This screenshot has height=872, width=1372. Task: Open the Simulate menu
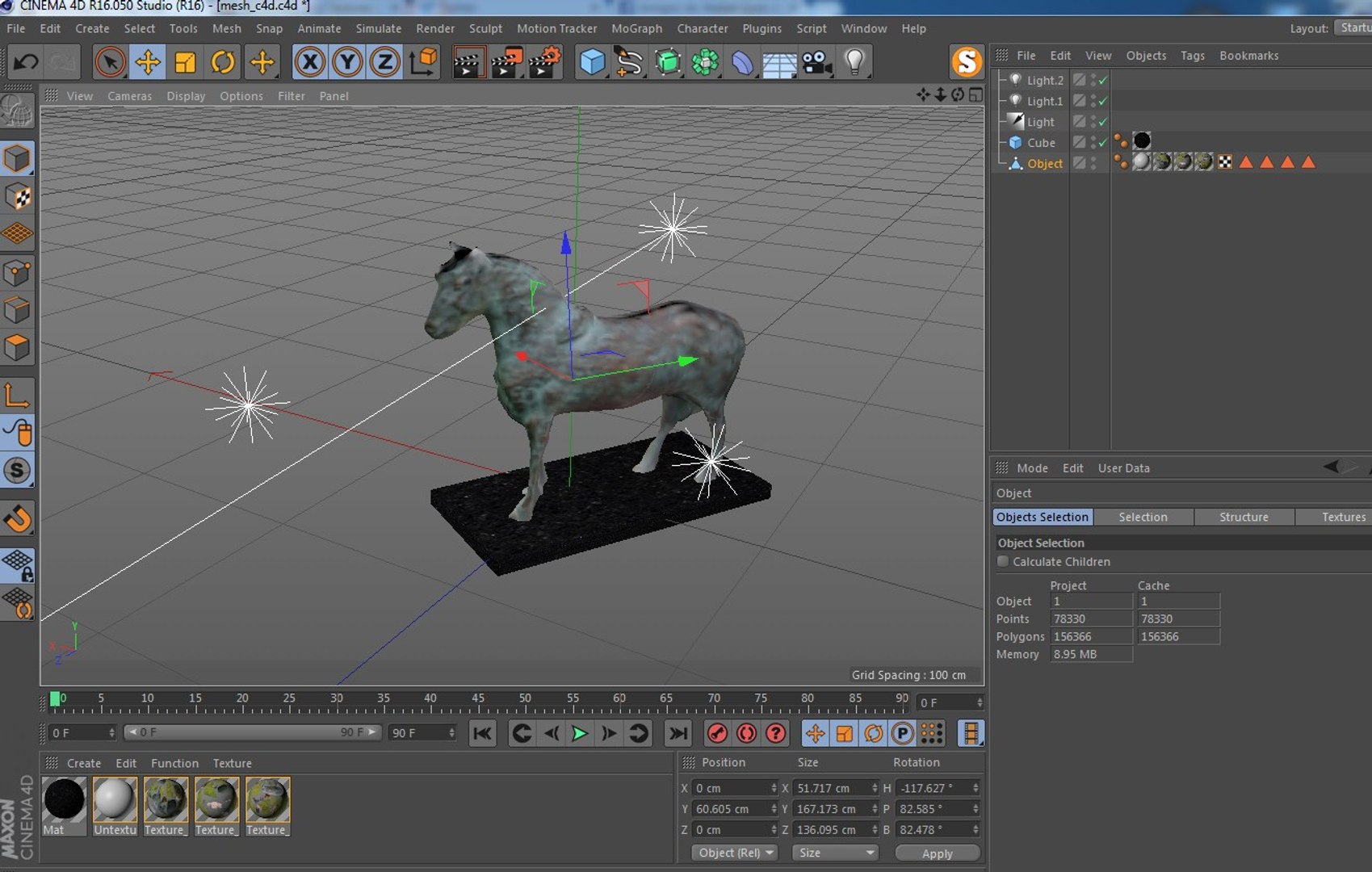coord(378,28)
